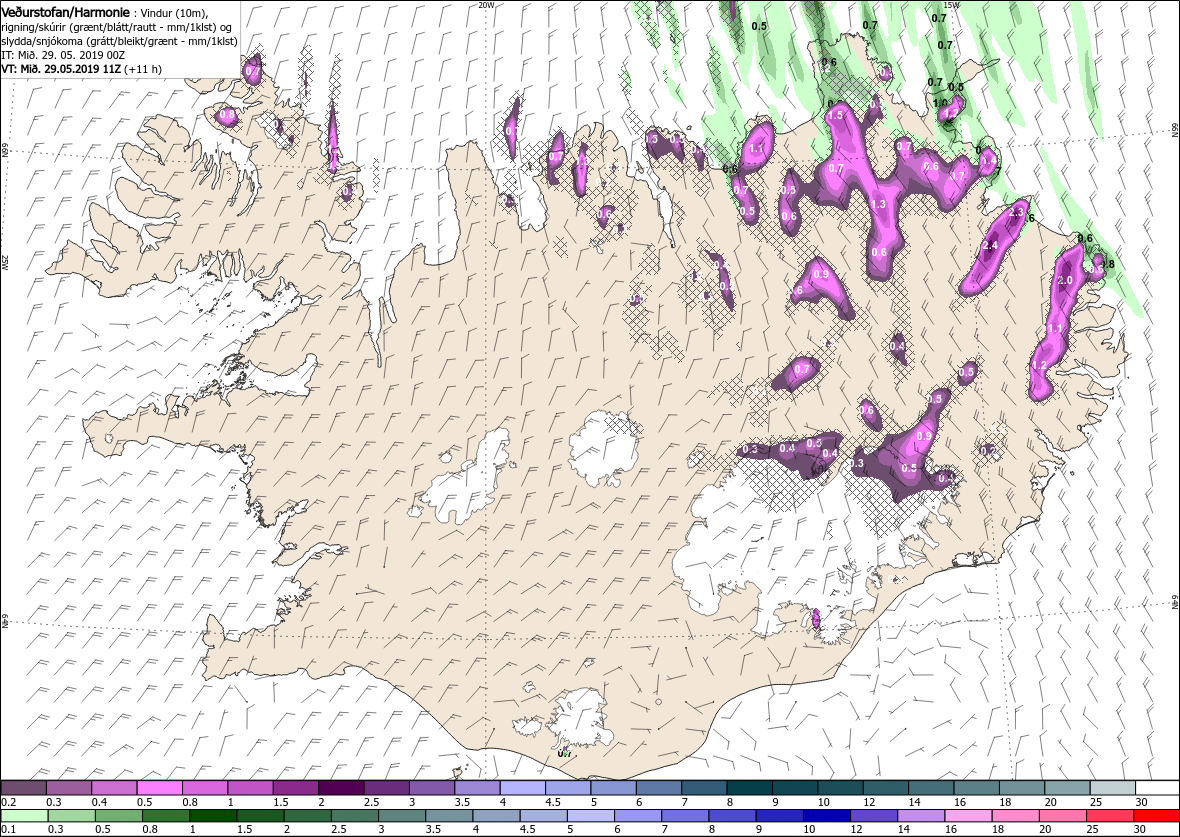1180x837 pixels.
Task: Click the red-pink 25 swatch in lower legend
Action: tap(1109, 817)
